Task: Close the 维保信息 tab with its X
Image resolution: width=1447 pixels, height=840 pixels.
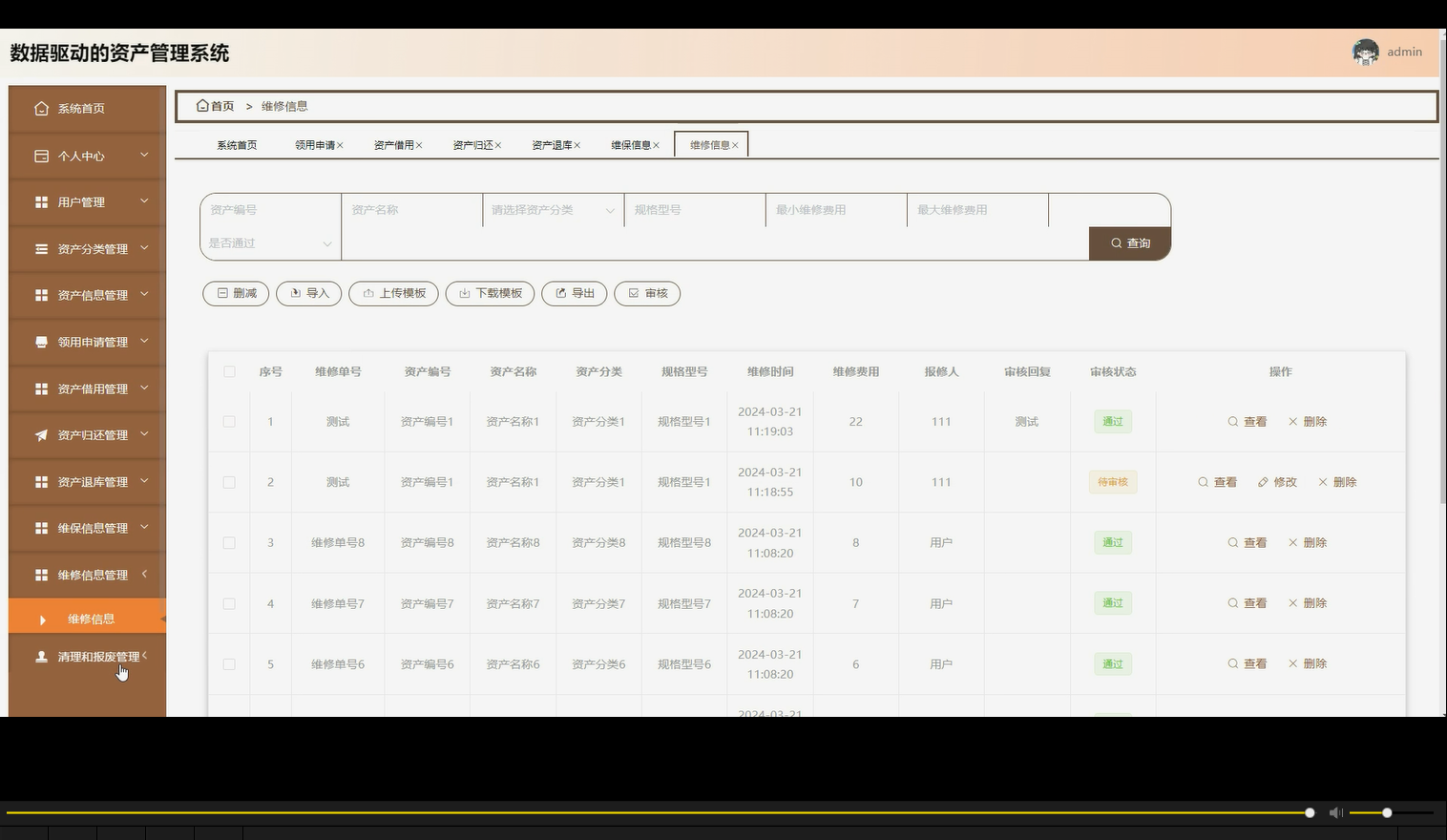Action: pos(657,145)
